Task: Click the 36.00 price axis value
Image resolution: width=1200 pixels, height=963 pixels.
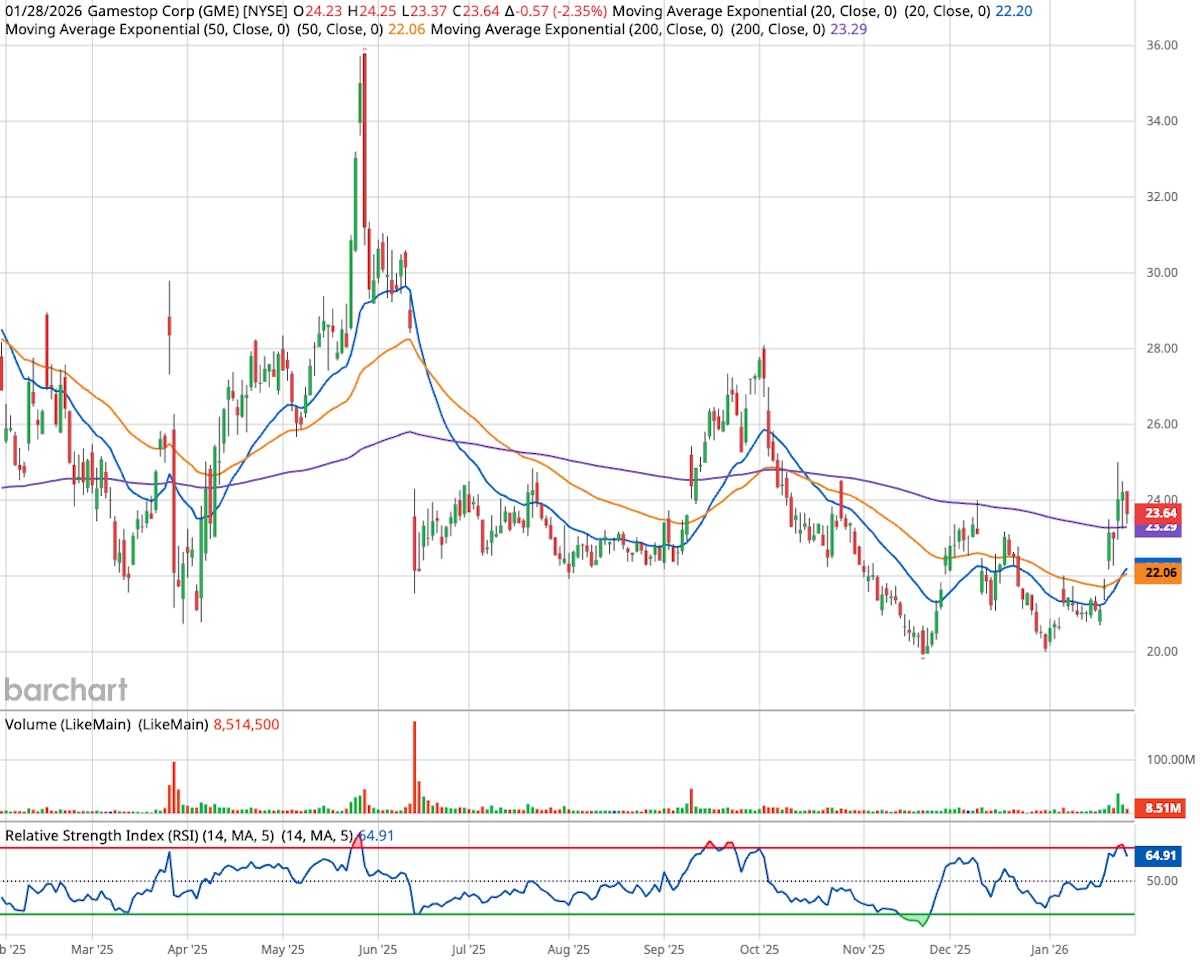Action: 1160,44
